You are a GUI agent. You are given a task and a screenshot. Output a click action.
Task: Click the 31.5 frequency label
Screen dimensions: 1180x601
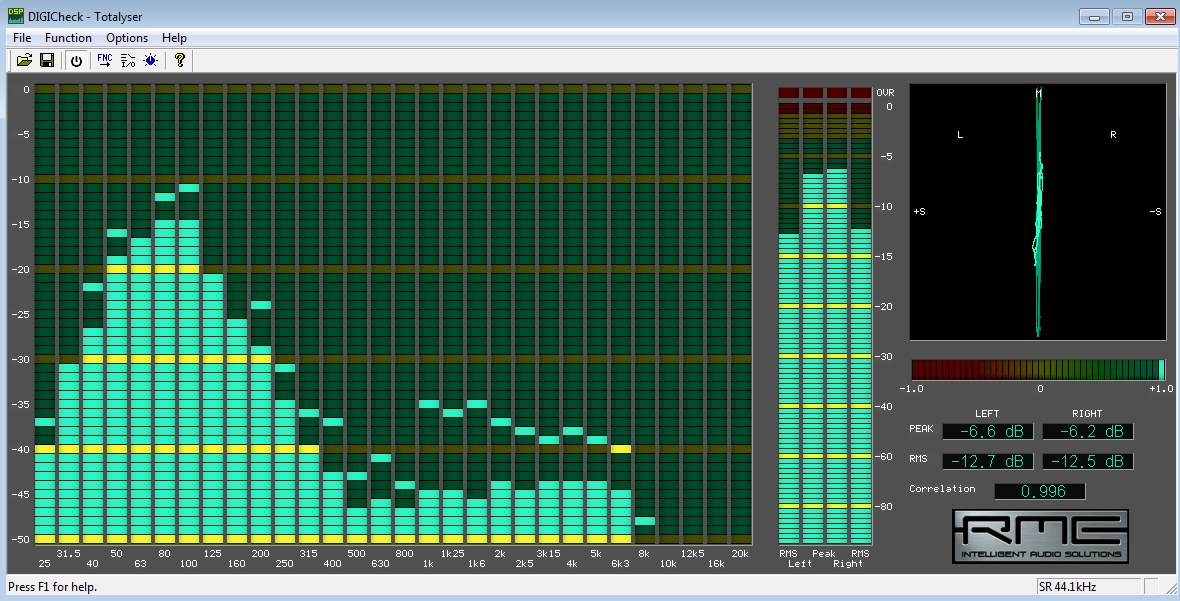[68, 554]
